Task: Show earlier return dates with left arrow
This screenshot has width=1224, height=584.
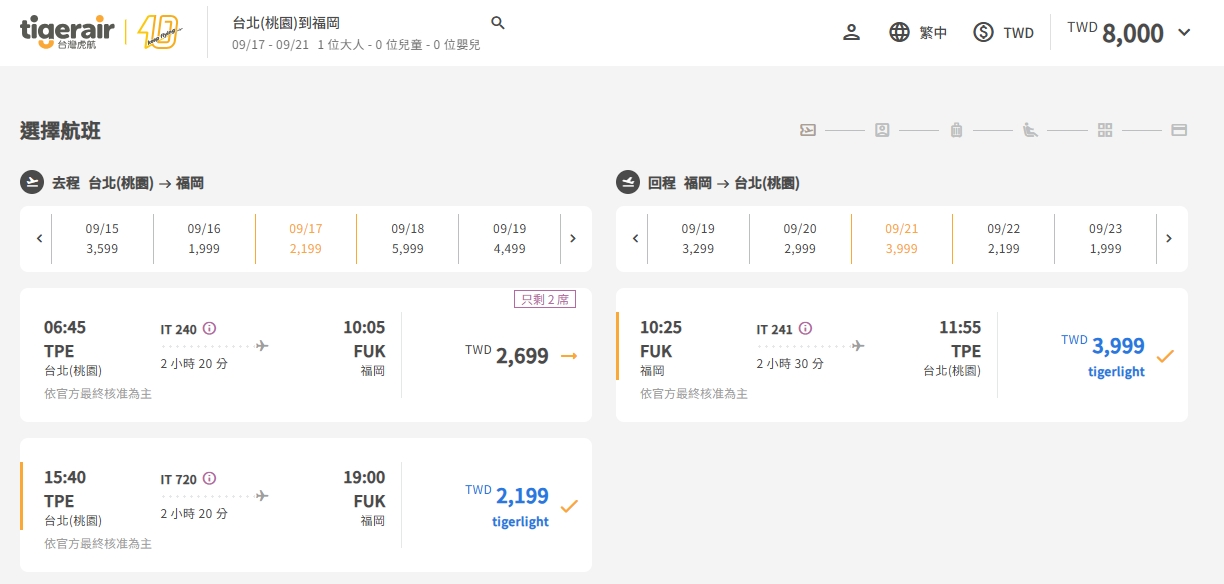Action: coord(635,238)
